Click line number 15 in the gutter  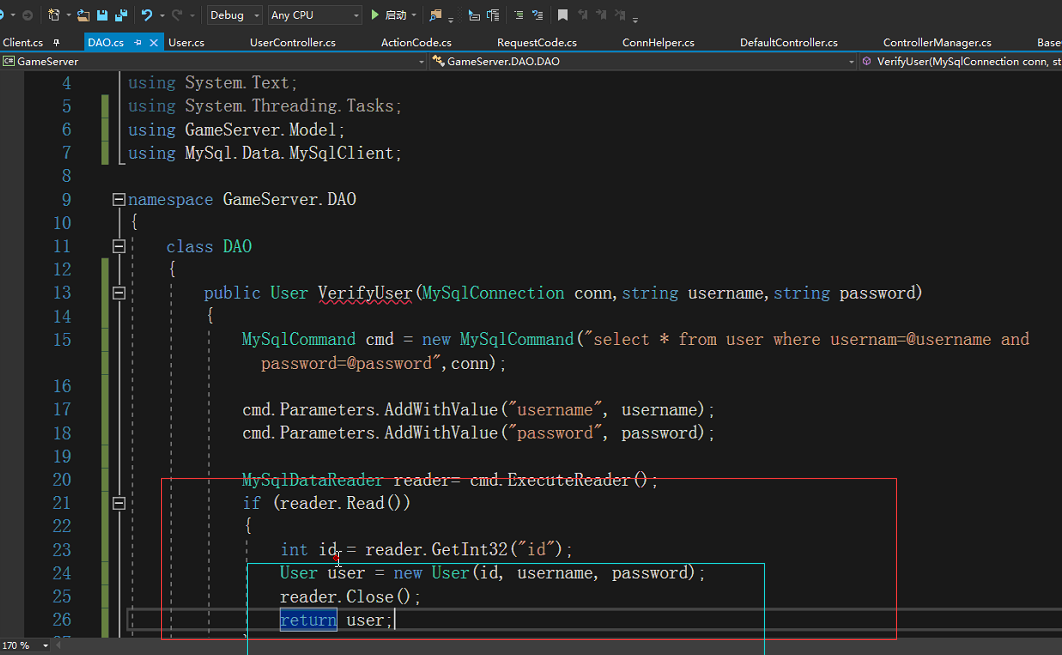pyautogui.click(x=62, y=339)
